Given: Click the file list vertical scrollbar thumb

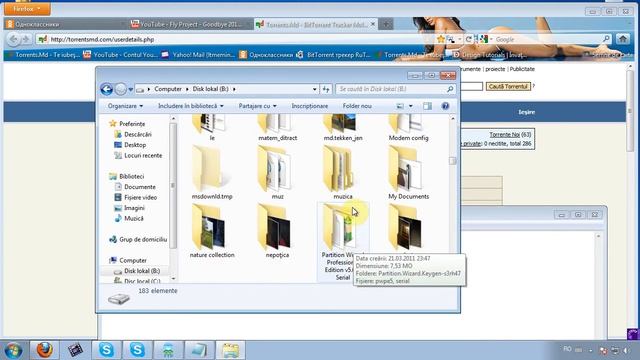Looking at the screenshot, I should pyautogui.click(x=452, y=161).
